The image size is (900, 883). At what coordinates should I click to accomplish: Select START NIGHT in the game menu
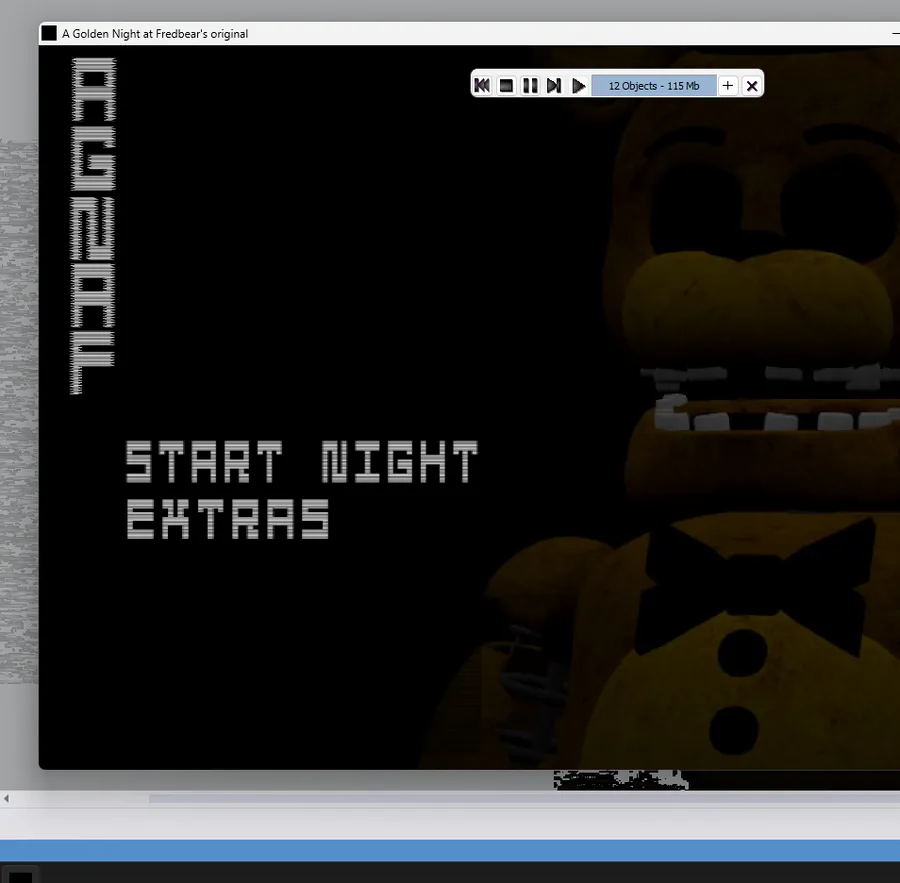pyautogui.click(x=302, y=462)
